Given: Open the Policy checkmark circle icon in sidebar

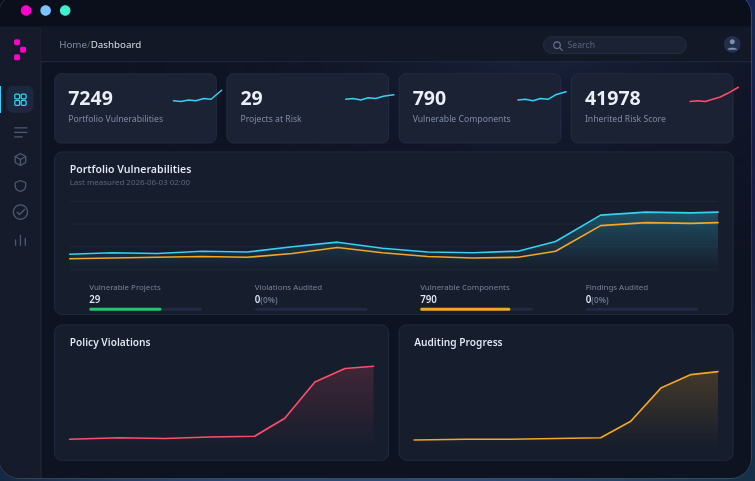Looking at the screenshot, I should coord(20,212).
